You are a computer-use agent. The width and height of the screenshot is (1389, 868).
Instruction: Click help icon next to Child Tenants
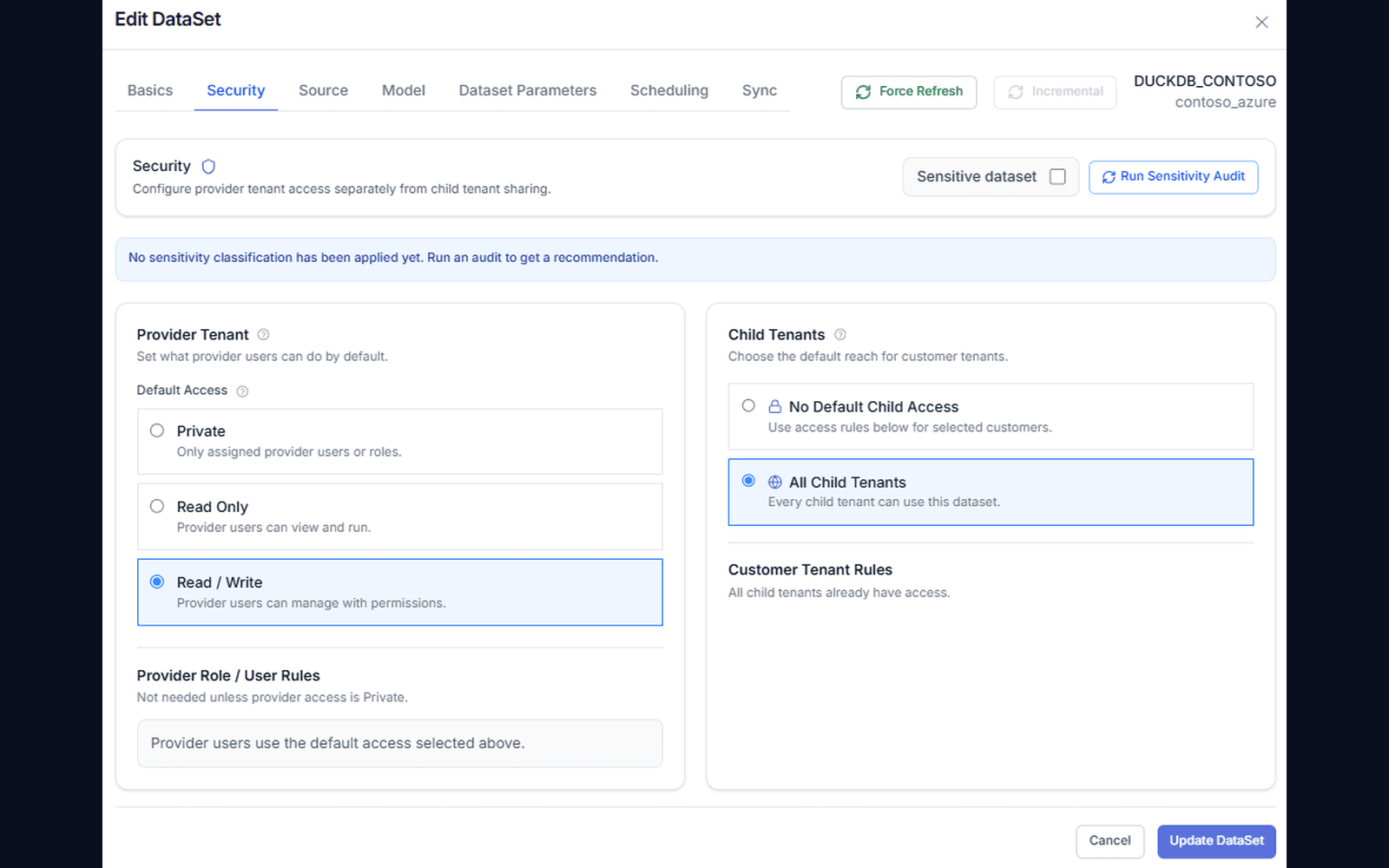point(839,335)
